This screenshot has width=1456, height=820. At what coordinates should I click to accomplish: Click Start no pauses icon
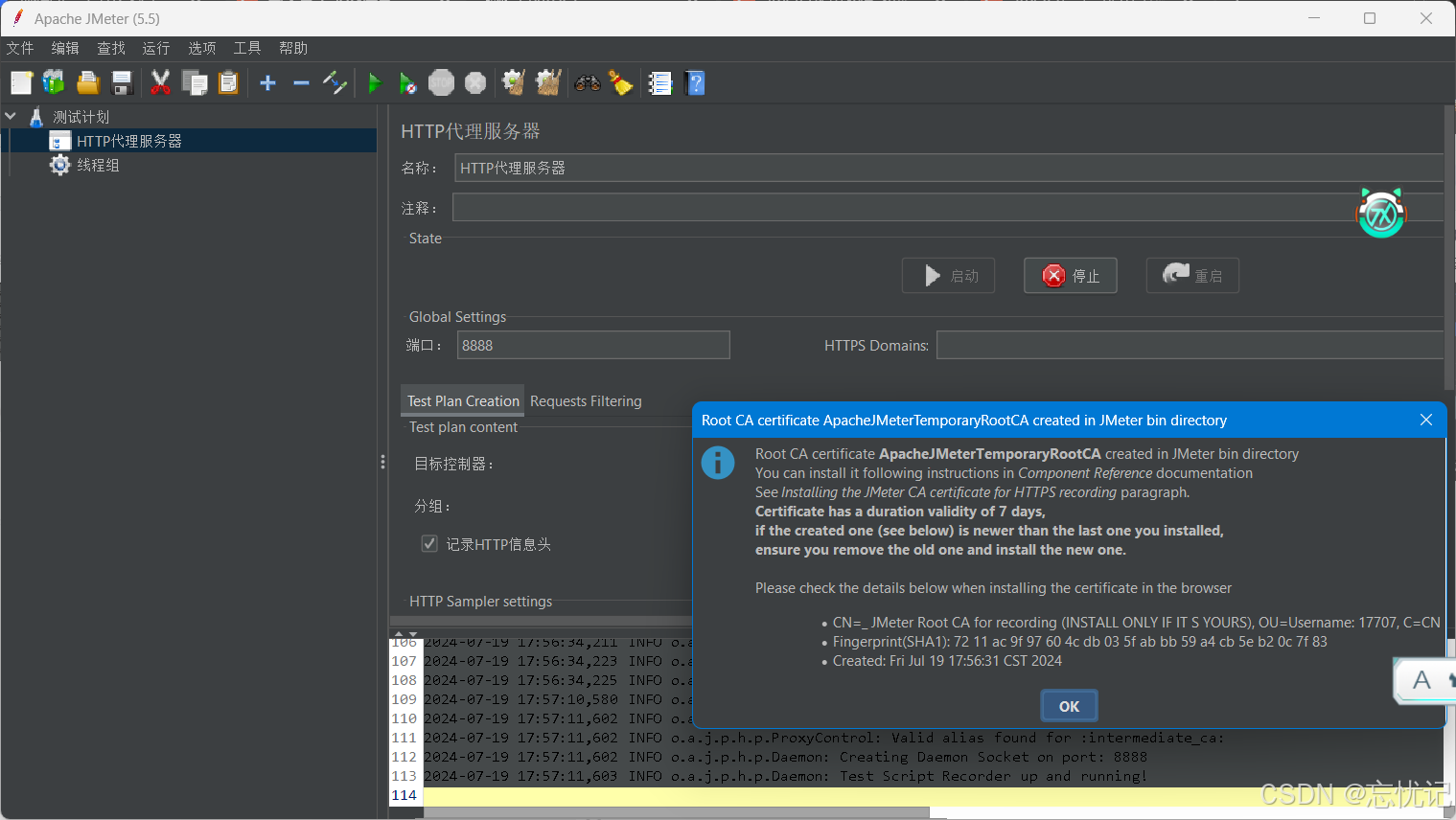pos(407,83)
